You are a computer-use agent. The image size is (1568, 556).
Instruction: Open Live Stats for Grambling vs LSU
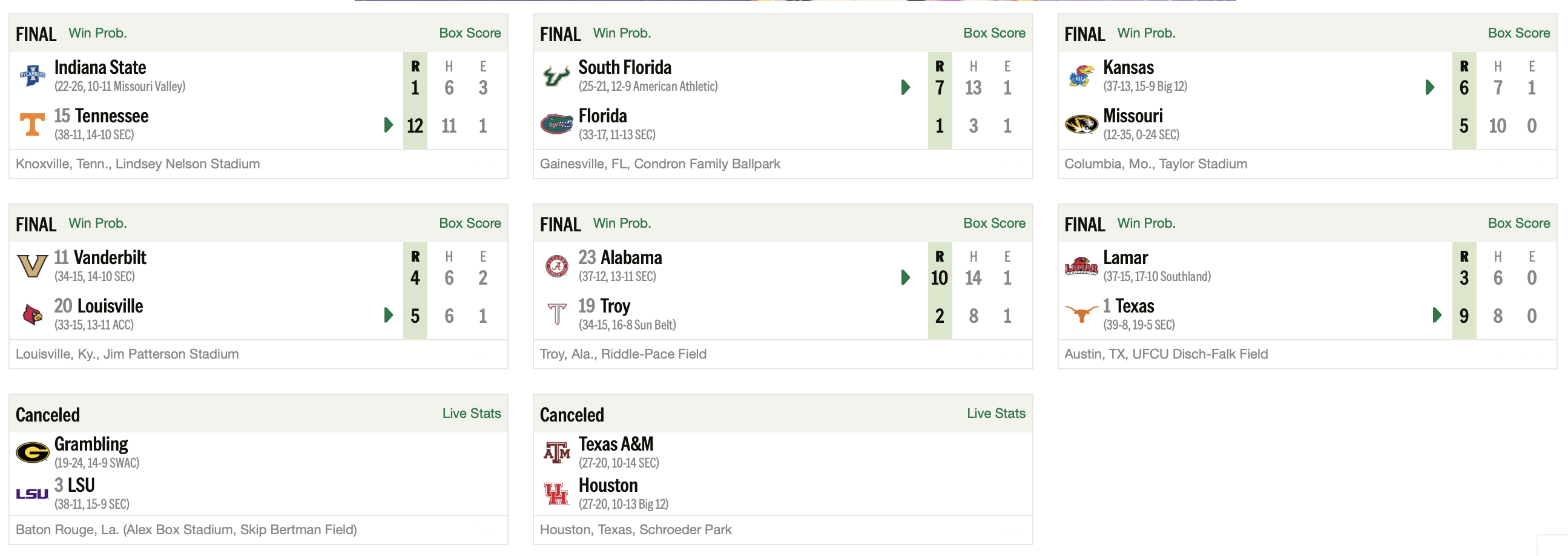click(x=471, y=413)
